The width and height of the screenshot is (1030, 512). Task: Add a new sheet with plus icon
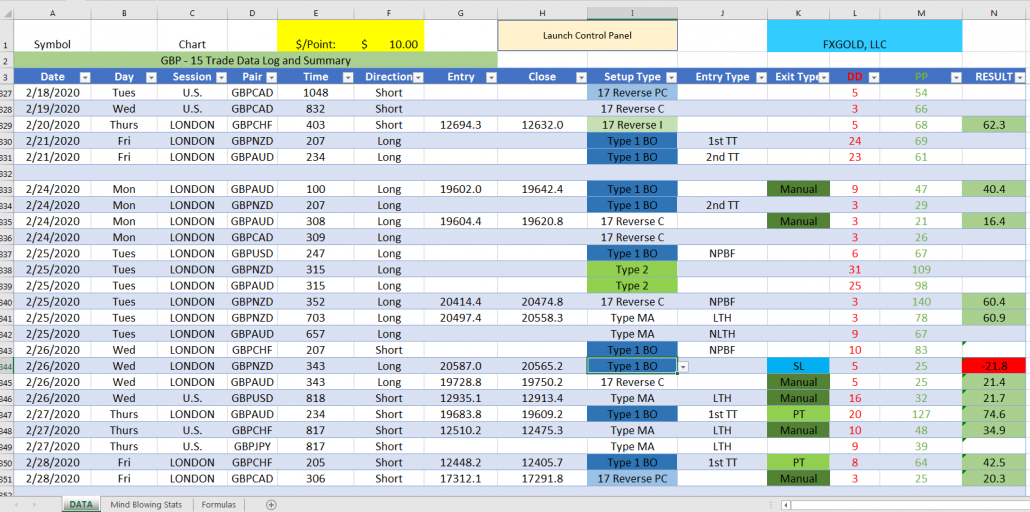271,505
